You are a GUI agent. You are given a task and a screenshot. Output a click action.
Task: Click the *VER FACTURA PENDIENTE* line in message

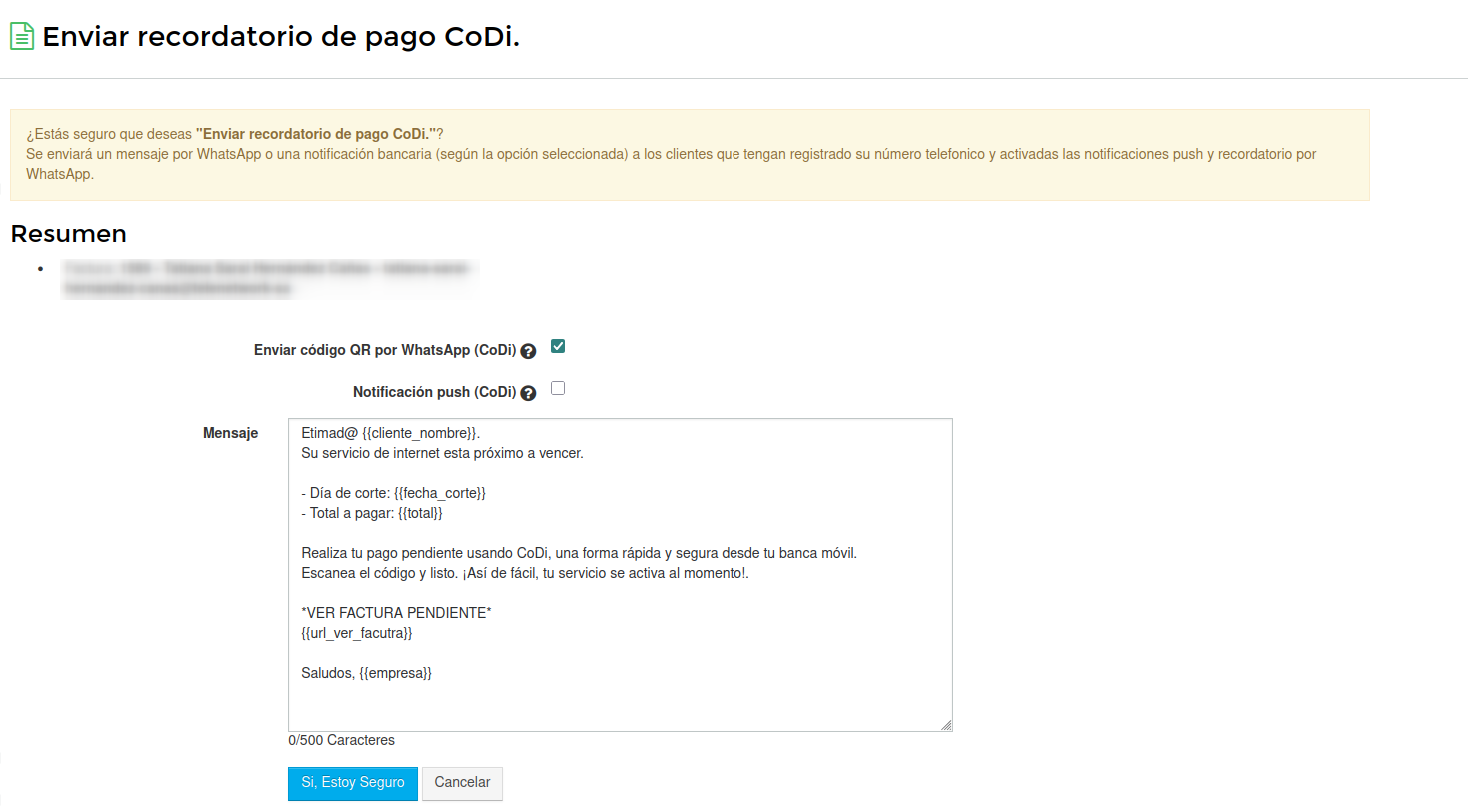tap(396, 613)
